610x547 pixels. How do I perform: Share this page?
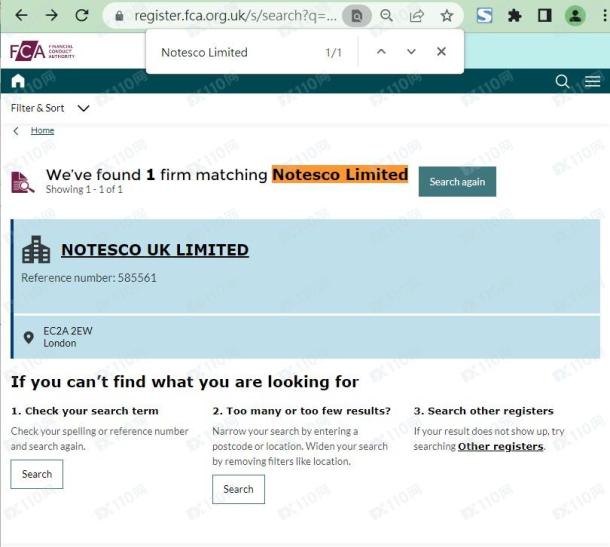point(416,16)
